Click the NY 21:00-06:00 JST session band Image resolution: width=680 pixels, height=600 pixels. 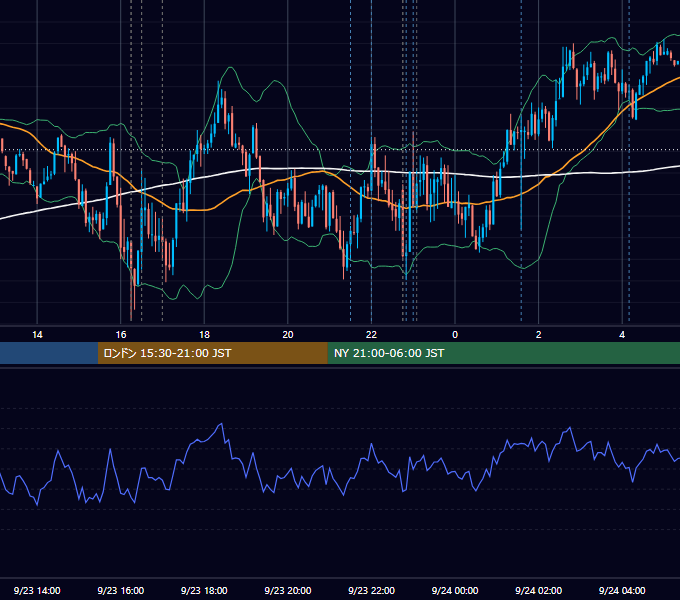click(503, 353)
